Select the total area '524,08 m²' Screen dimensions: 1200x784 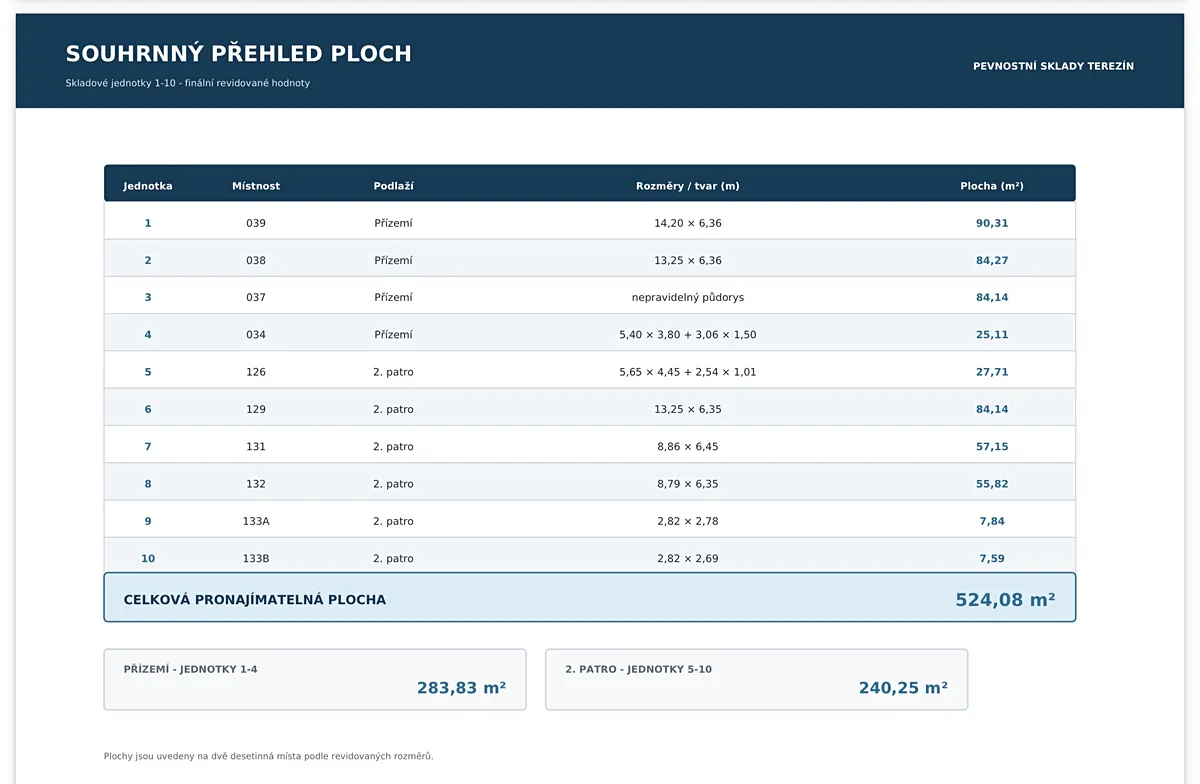pyautogui.click(x=1005, y=600)
